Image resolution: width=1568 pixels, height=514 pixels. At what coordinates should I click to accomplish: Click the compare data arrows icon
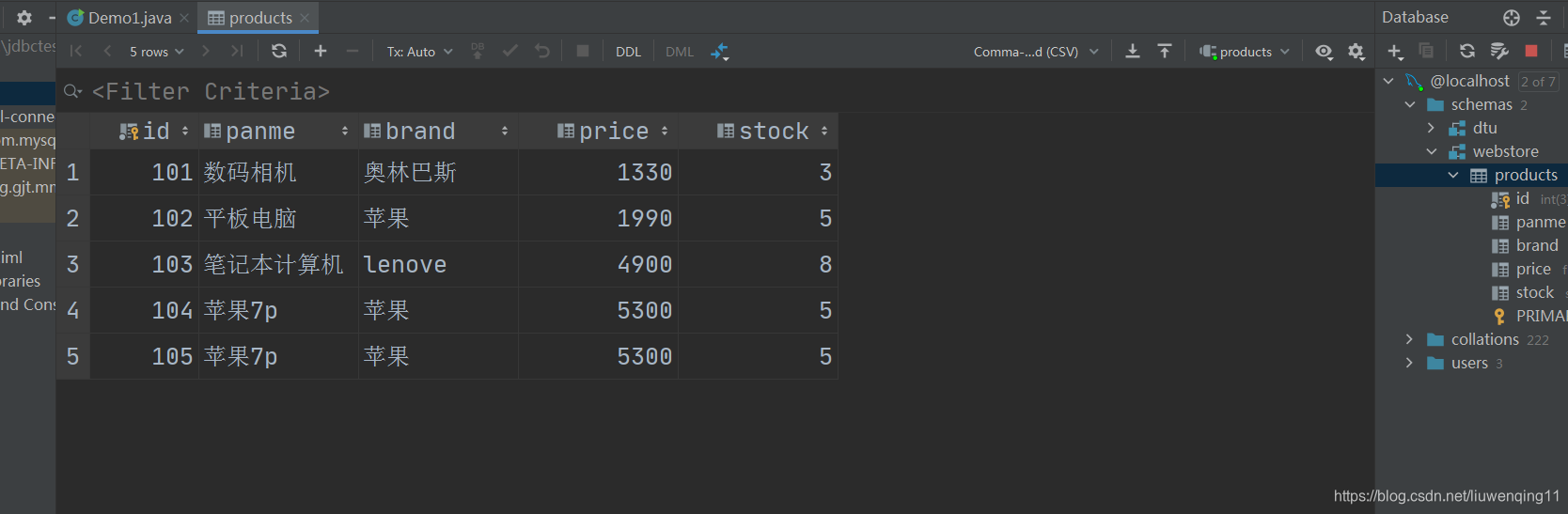(x=720, y=52)
